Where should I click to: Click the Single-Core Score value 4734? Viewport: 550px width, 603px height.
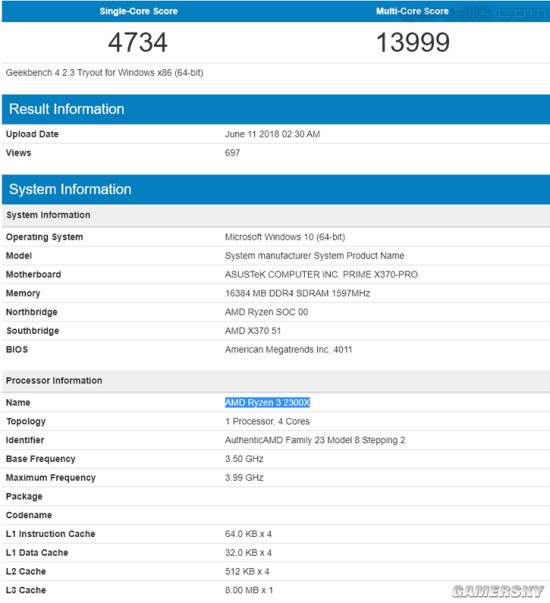point(138,42)
